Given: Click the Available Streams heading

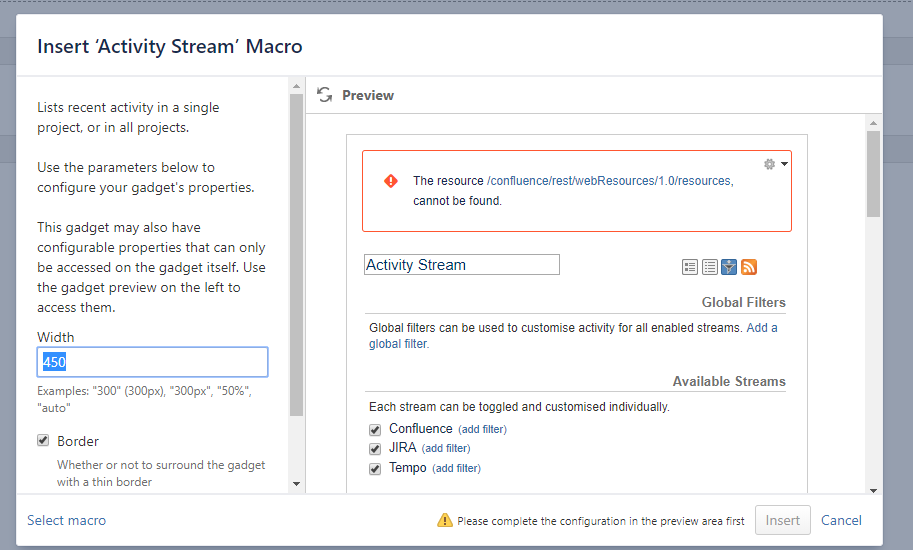Looking at the screenshot, I should [729, 381].
